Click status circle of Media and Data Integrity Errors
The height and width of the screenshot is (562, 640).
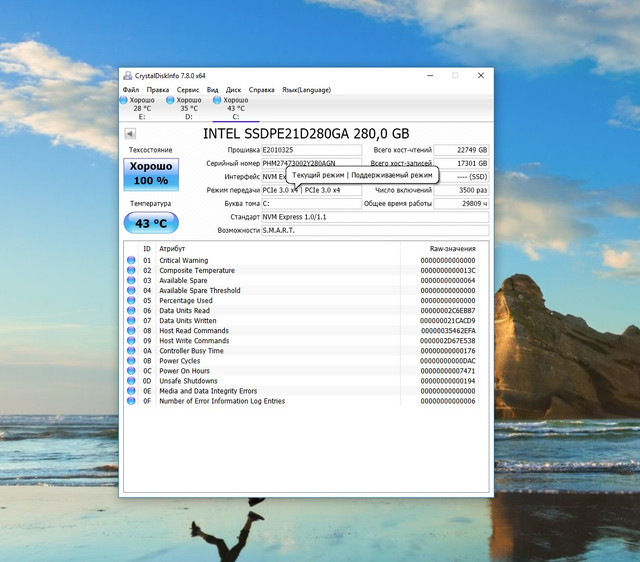coord(131,391)
